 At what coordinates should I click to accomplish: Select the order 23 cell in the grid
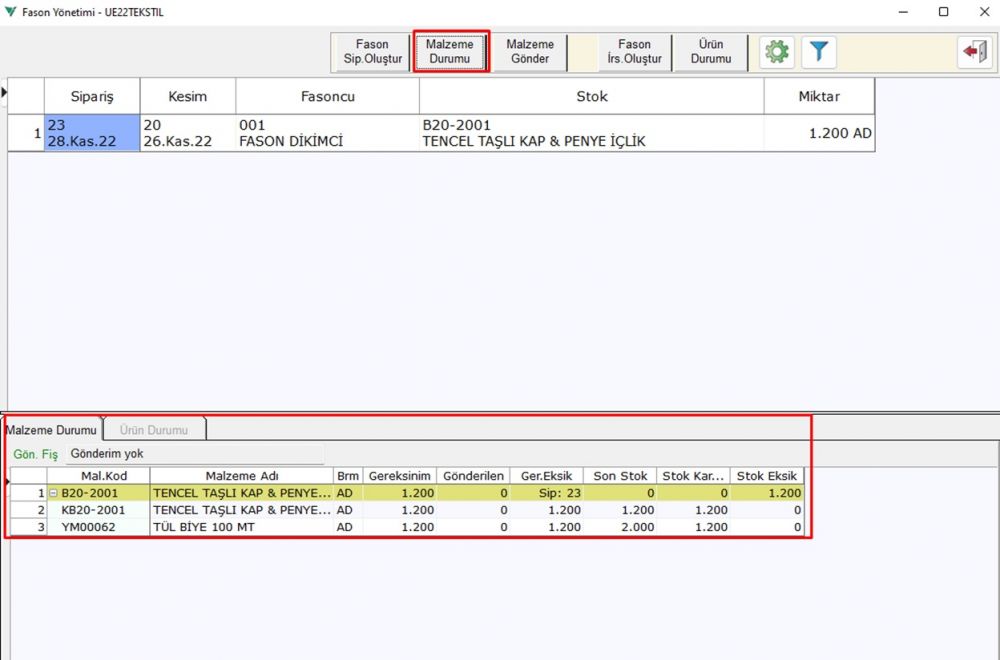92,133
